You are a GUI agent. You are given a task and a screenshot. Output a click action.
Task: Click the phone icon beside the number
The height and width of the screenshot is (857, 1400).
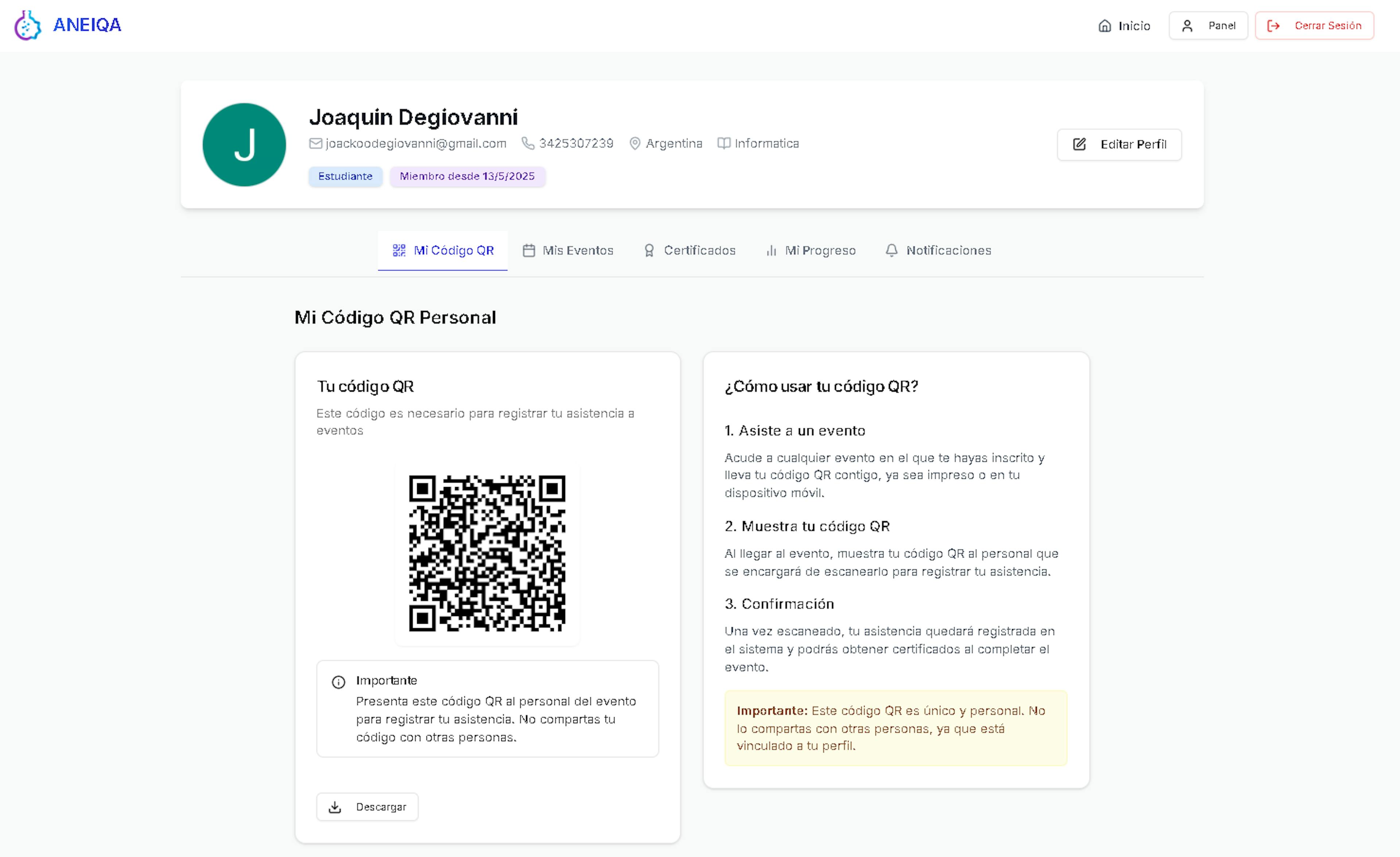pyautogui.click(x=528, y=144)
